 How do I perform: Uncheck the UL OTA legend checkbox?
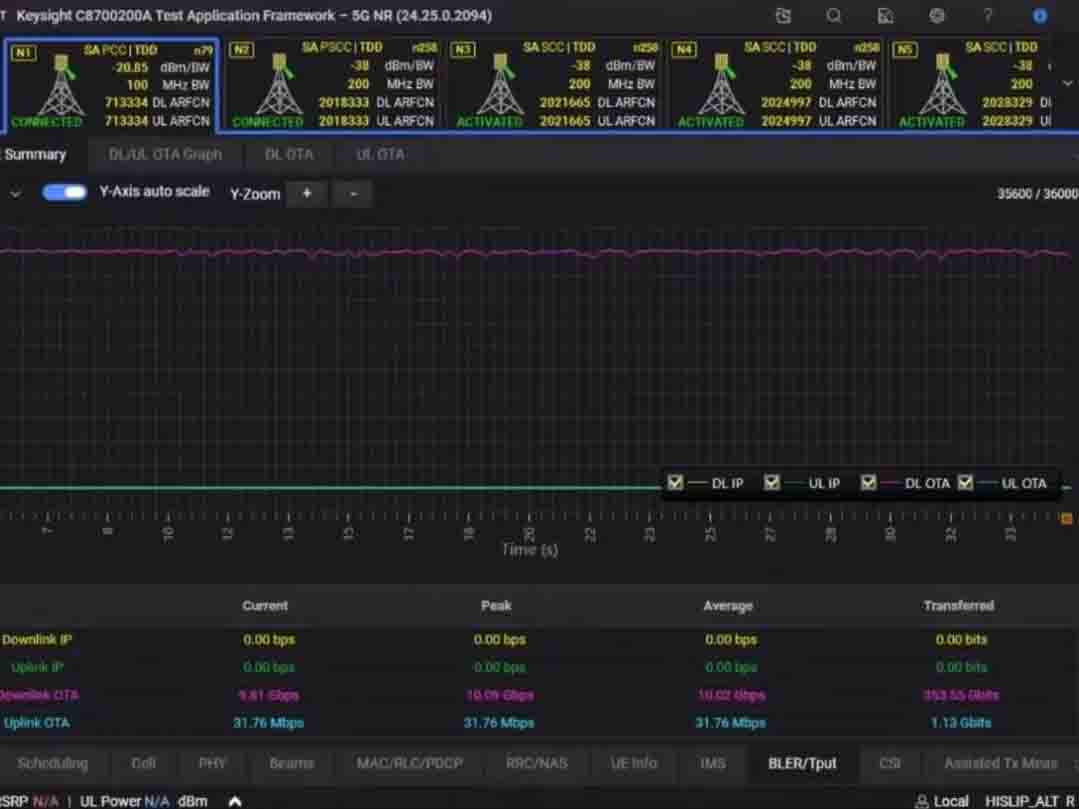click(965, 483)
